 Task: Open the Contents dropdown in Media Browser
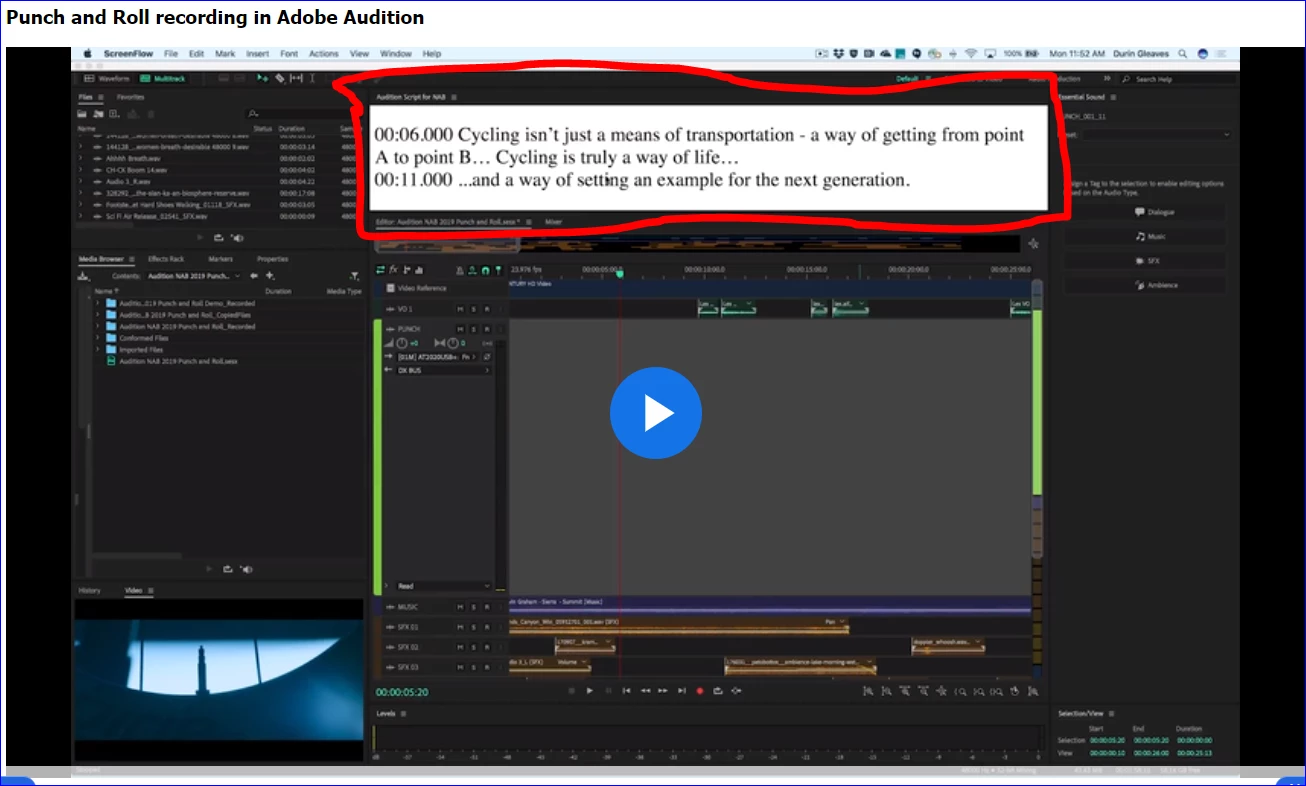193,275
